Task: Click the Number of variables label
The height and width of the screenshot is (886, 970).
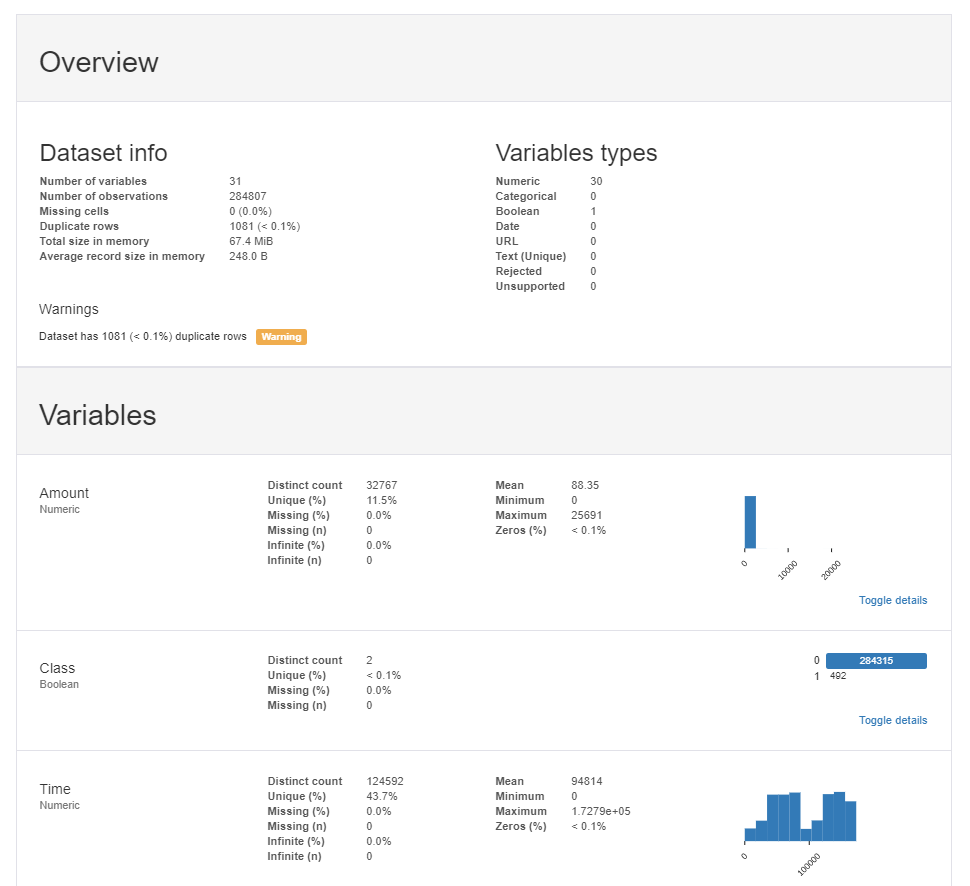Action: click(x=93, y=181)
